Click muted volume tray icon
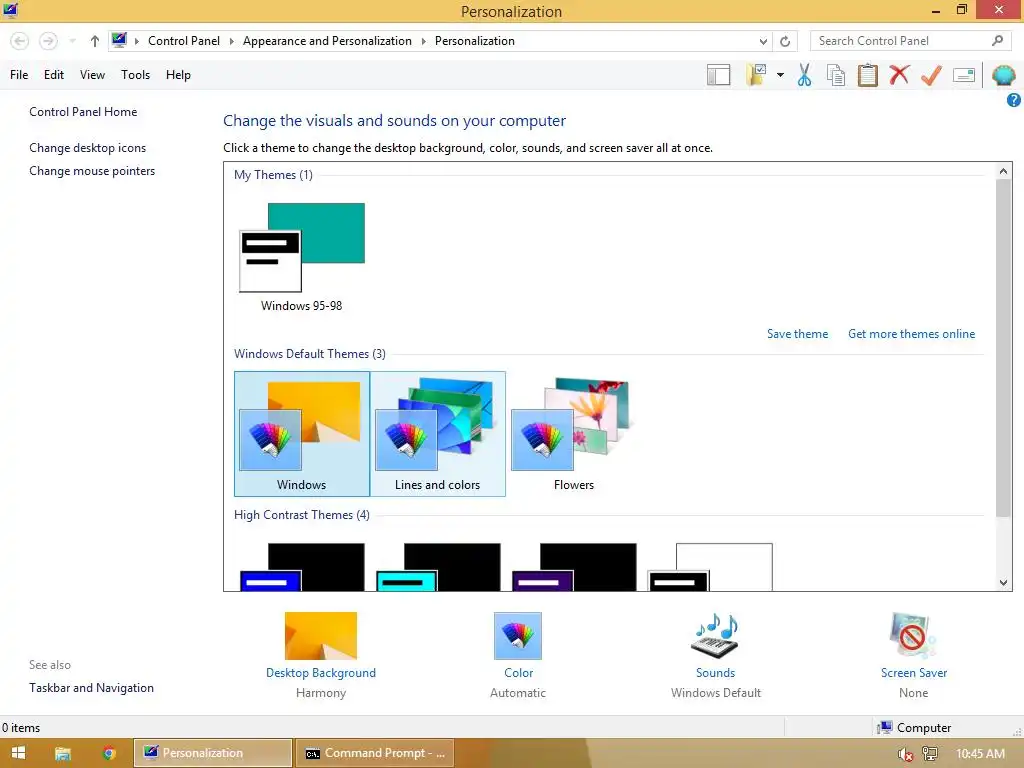Screen dimensions: 1024x768 point(905,754)
